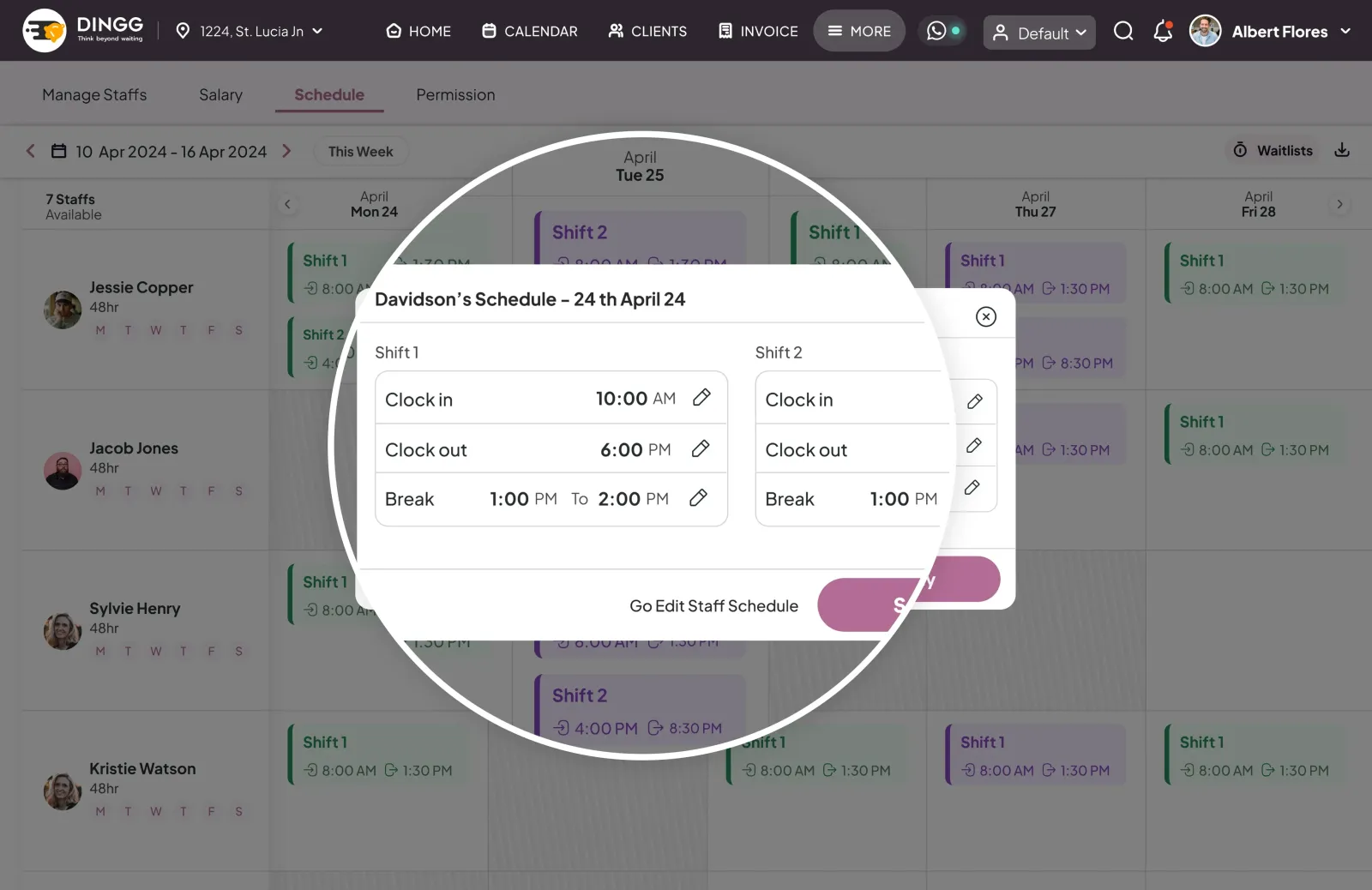This screenshot has height=890, width=1372.
Task: Go to HOME in navigation
Action: [x=418, y=31]
